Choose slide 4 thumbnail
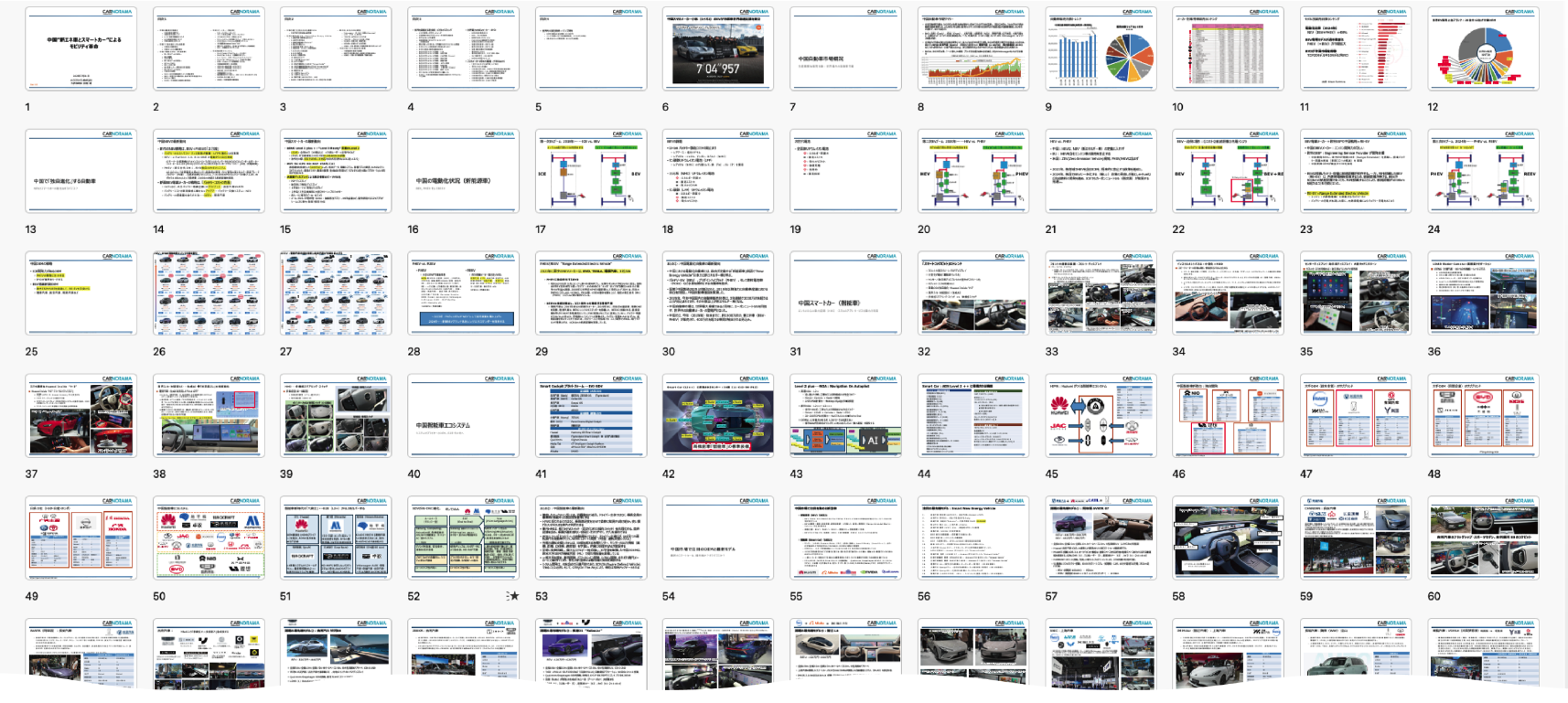 [x=464, y=48]
